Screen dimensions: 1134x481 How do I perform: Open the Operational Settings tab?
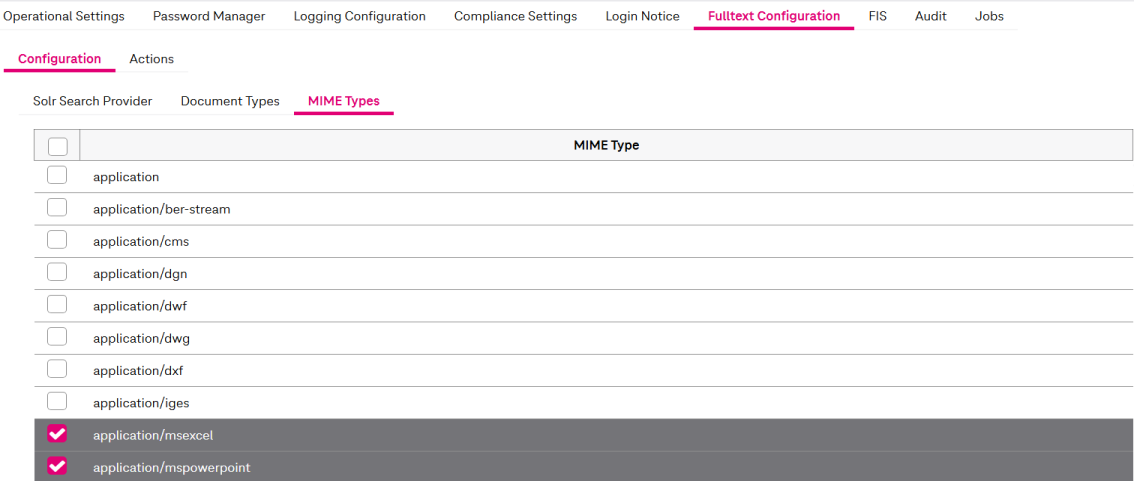(x=64, y=16)
